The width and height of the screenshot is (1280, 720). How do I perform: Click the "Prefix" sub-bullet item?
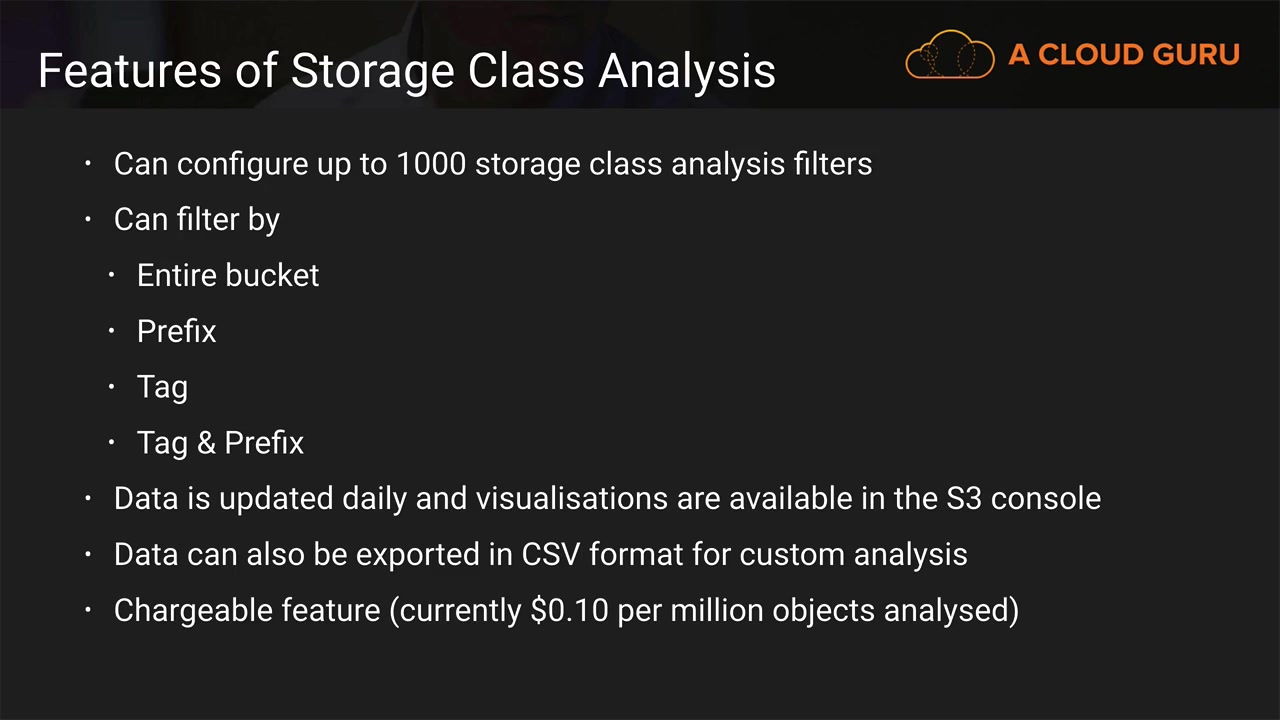pos(176,332)
